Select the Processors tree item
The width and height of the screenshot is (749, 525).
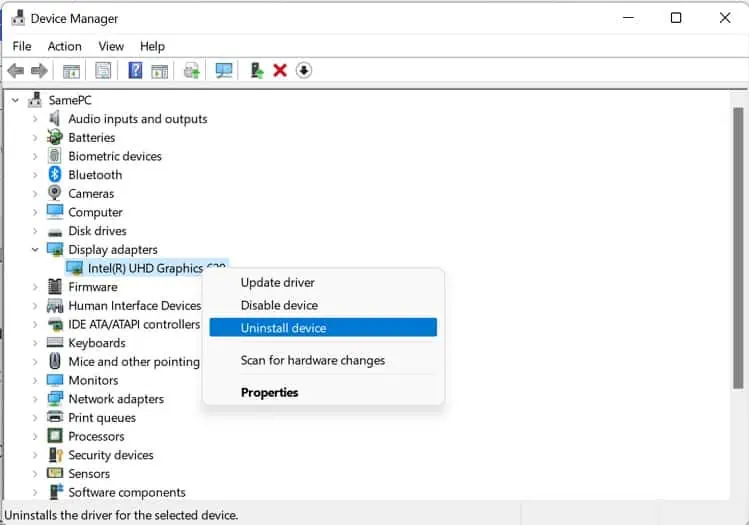(96, 436)
